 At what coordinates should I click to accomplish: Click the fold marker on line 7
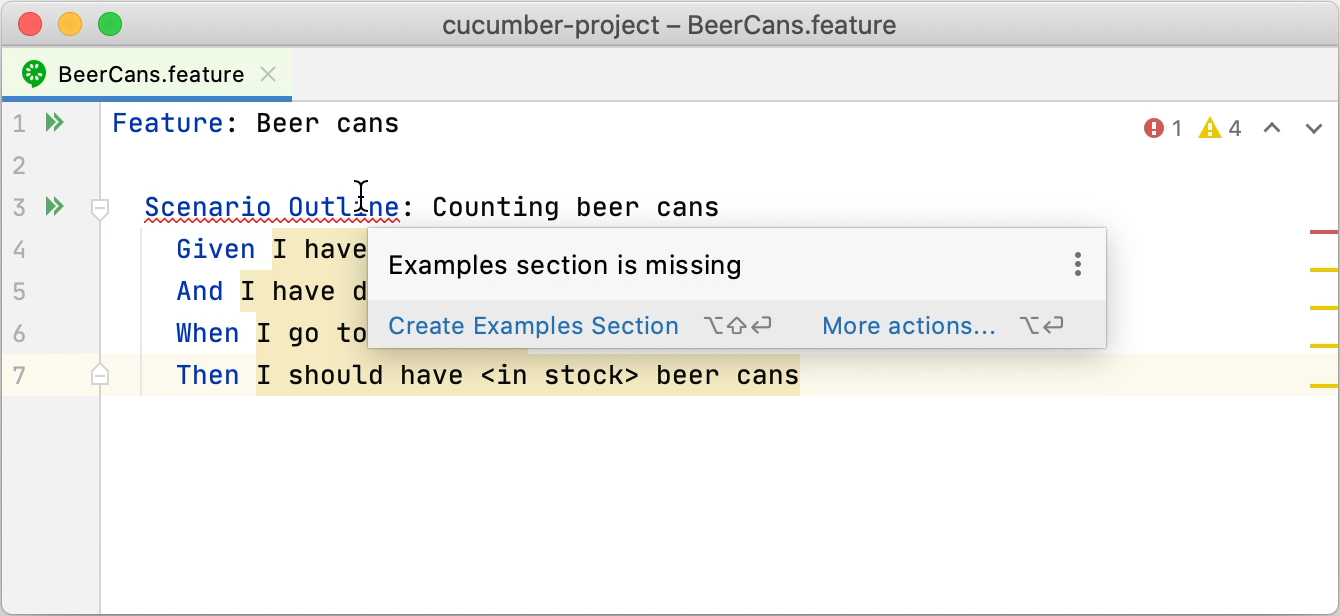click(100, 374)
